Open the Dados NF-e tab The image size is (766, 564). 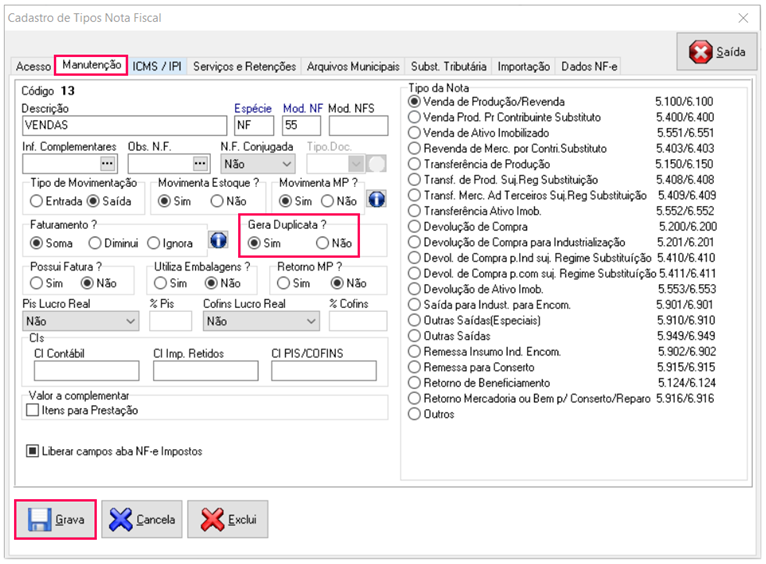(x=589, y=66)
